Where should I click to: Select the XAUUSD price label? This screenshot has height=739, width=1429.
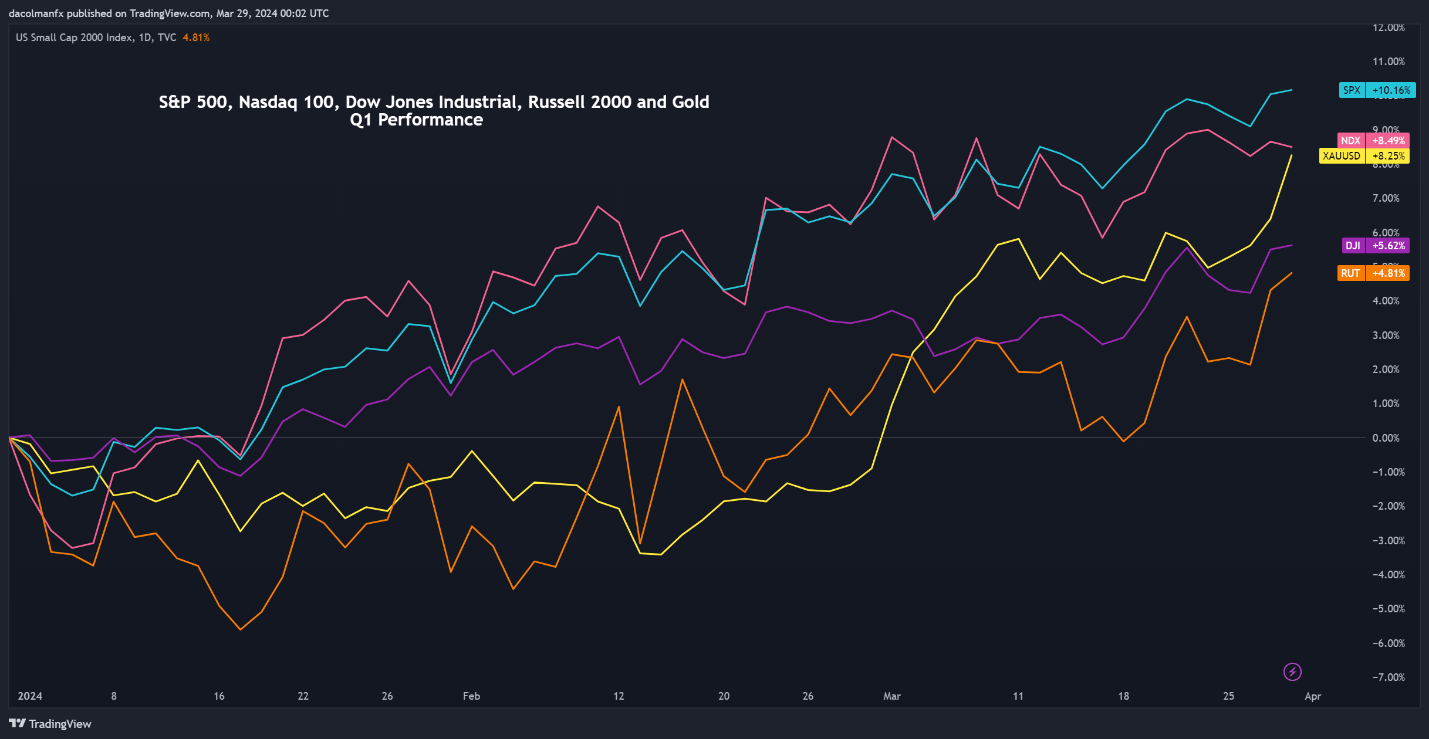(1364, 156)
